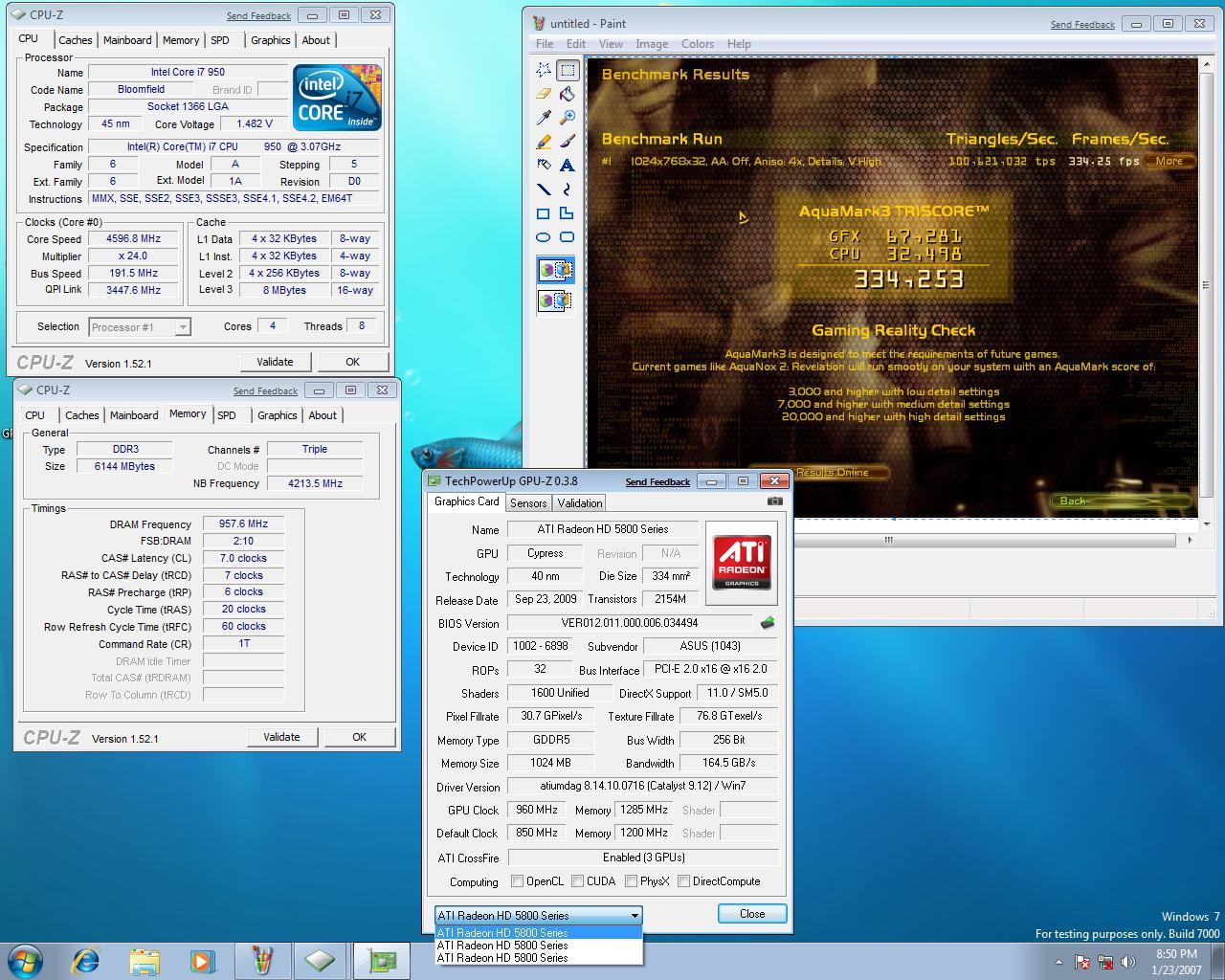Select the Pencil tool in Paint
The image size is (1225, 980).
(544, 142)
